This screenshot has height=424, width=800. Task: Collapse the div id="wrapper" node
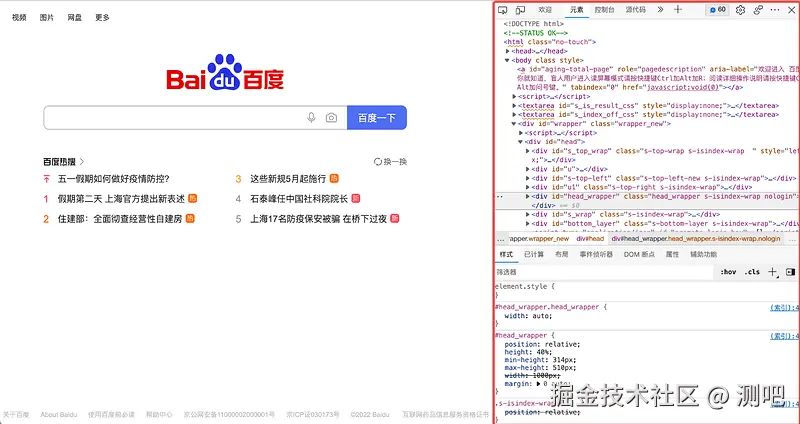pos(514,123)
